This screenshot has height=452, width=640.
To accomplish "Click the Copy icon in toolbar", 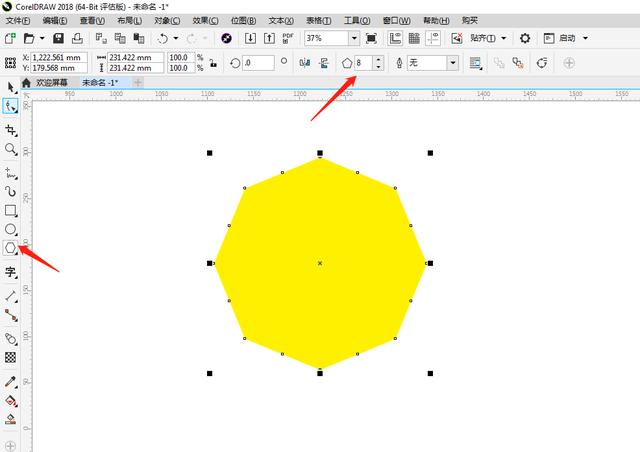I will tap(120, 38).
